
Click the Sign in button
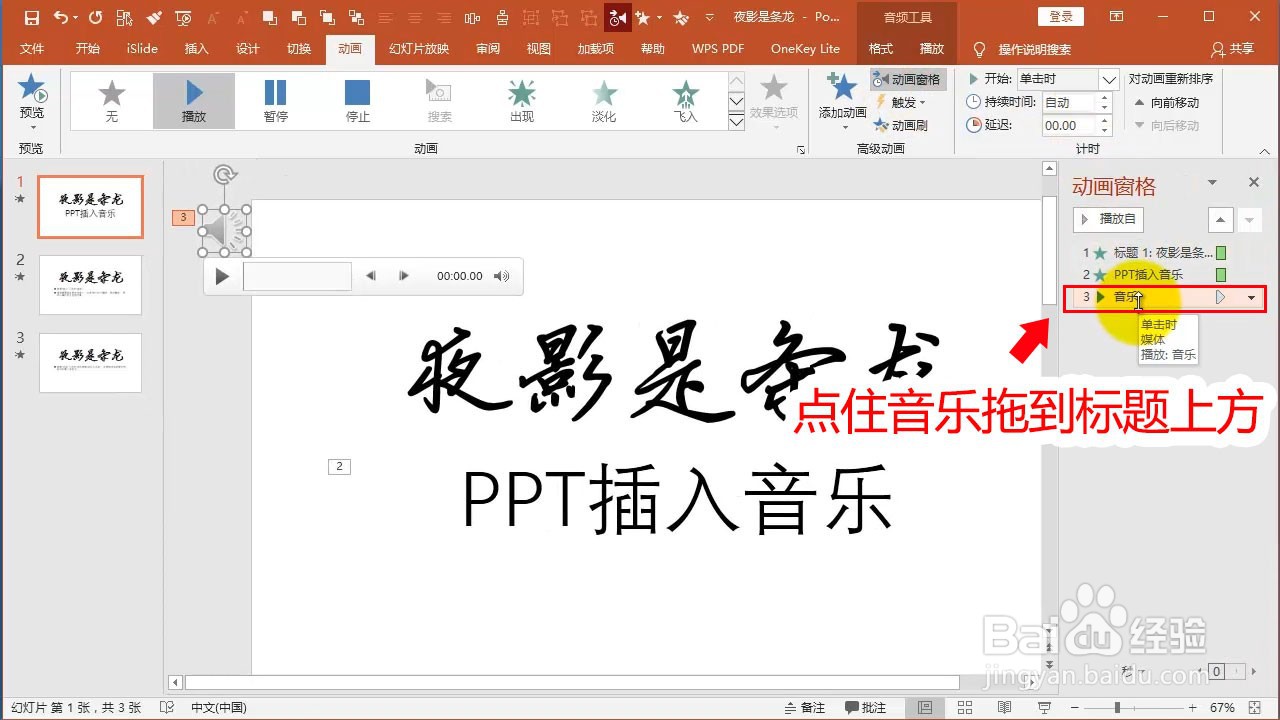(x=1061, y=16)
